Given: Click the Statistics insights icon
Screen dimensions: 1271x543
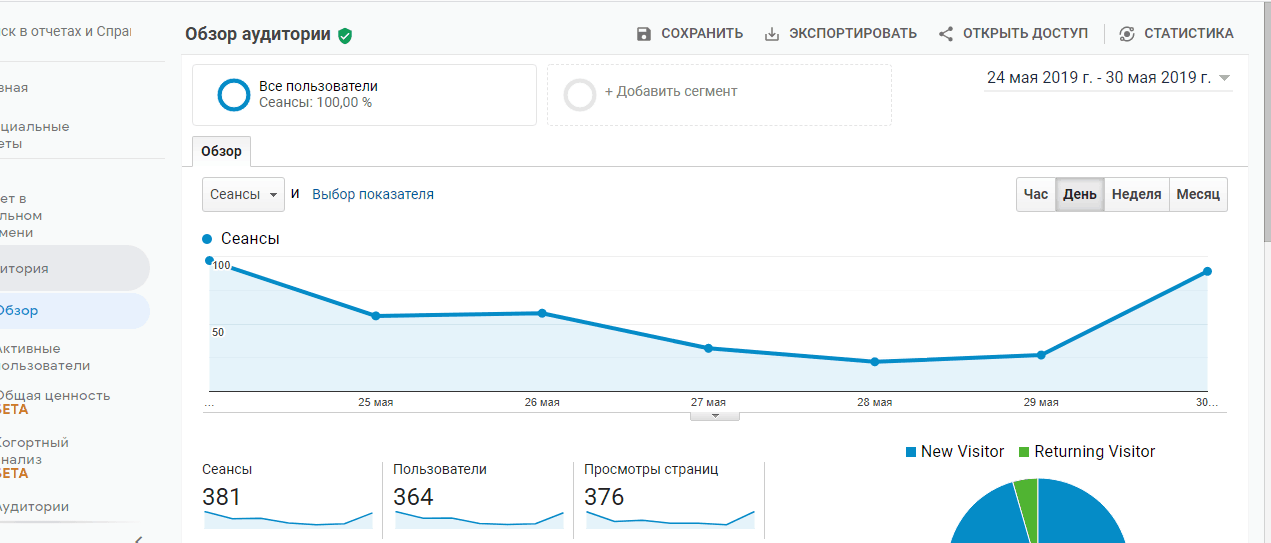Looking at the screenshot, I should click(x=1127, y=34).
